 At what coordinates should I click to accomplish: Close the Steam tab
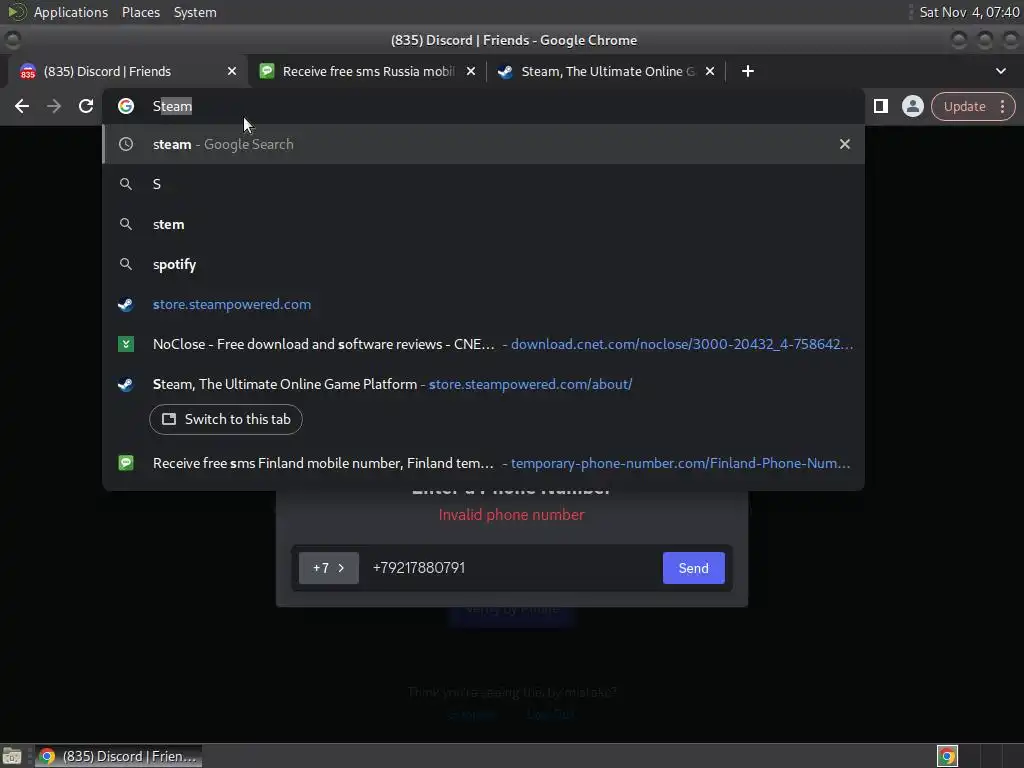click(x=710, y=71)
